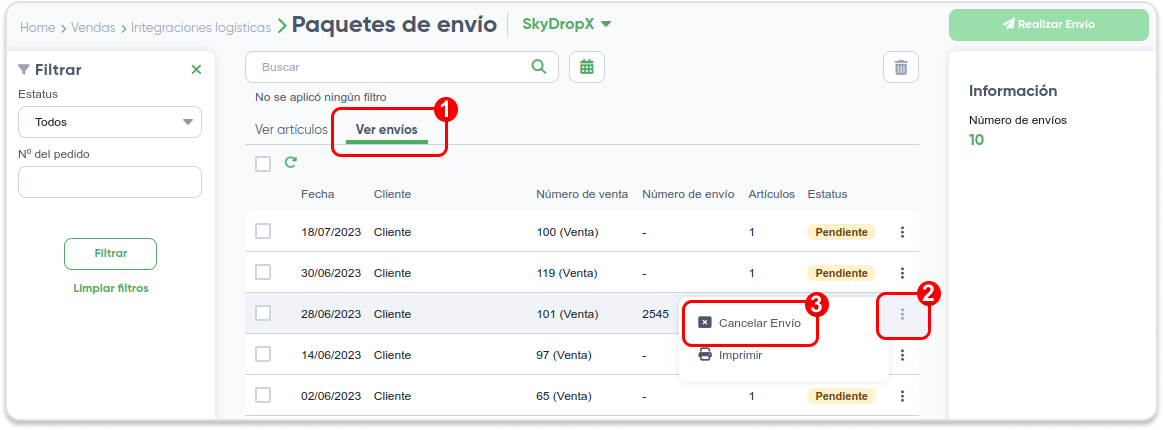
Task: Click the green Filtrar button
Action: pyautogui.click(x=111, y=254)
